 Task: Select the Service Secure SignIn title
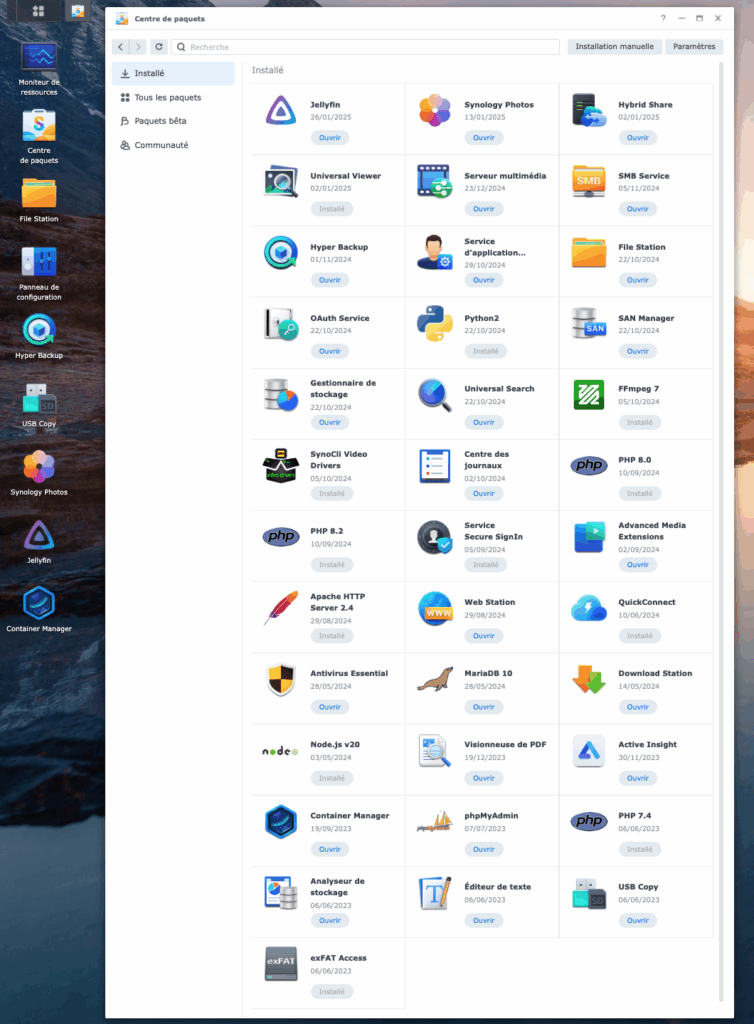click(494, 531)
